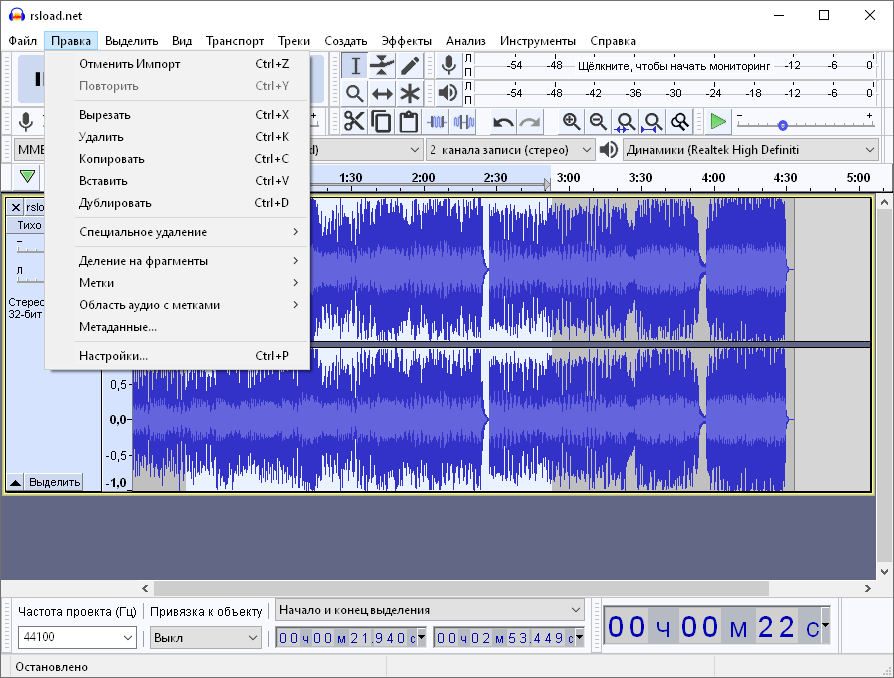The width and height of the screenshot is (894, 678).
Task: Select the Draw tool
Action: click(410, 65)
